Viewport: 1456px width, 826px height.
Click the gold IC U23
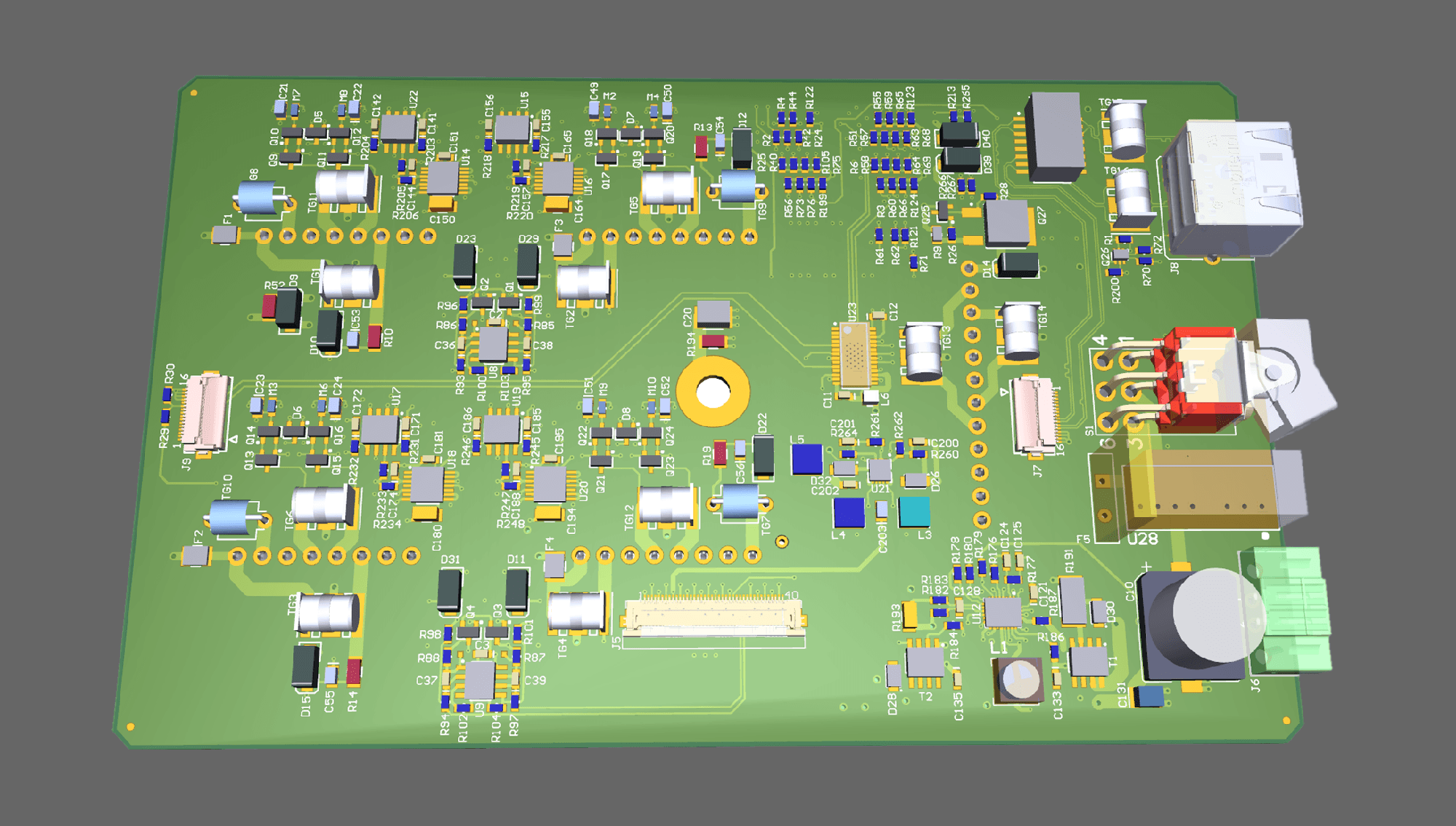pyautogui.click(x=854, y=355)
